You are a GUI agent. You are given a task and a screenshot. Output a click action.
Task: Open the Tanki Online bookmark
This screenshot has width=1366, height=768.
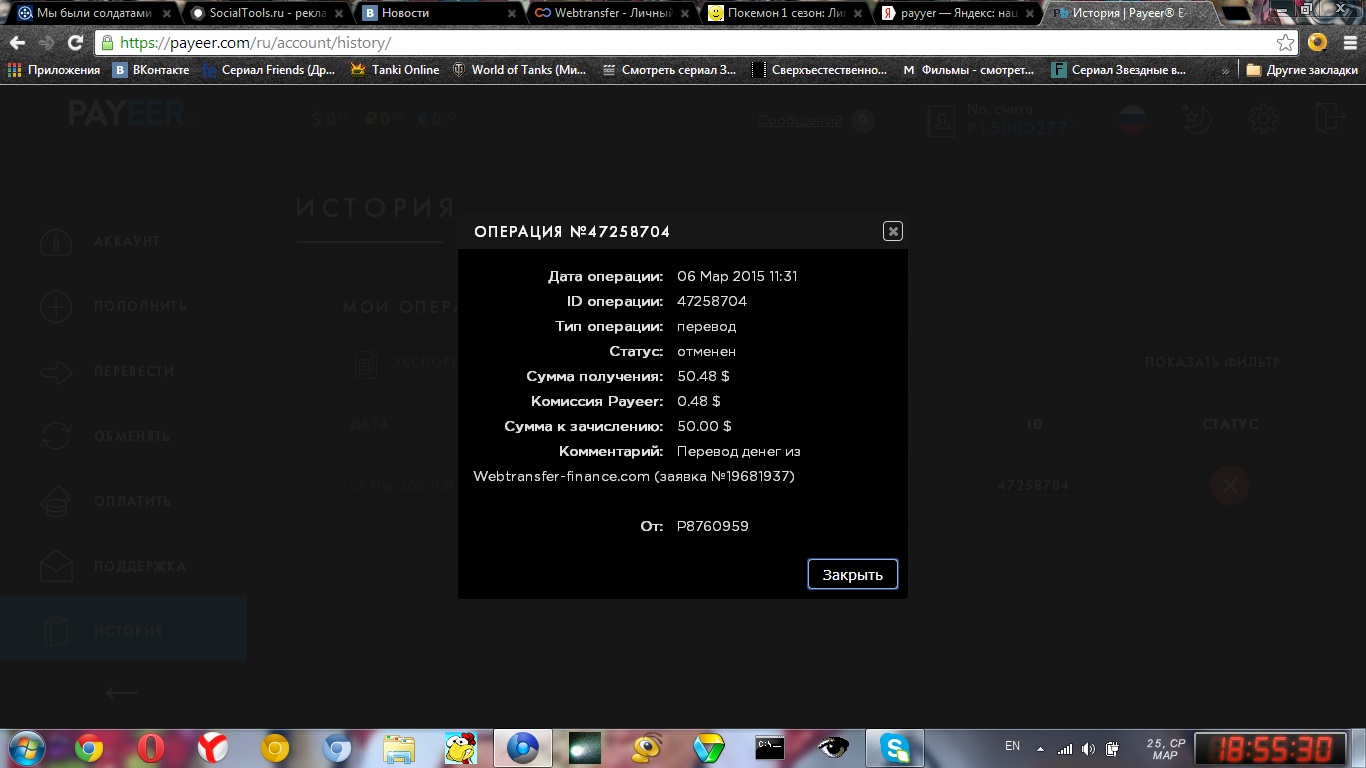(395, 70)
